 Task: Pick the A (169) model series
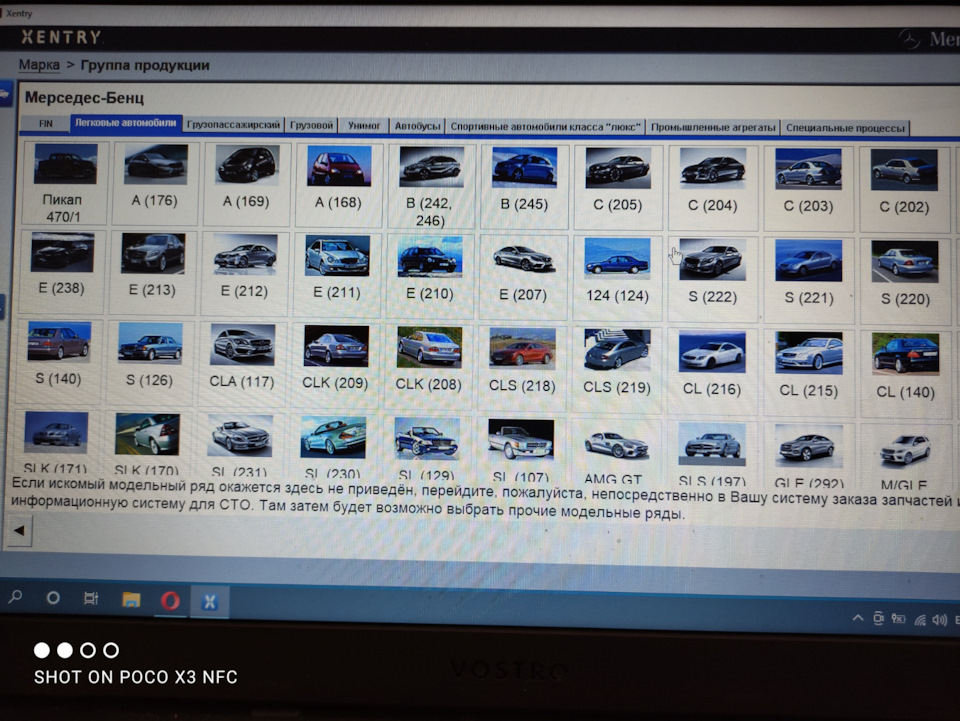point(246,184)
